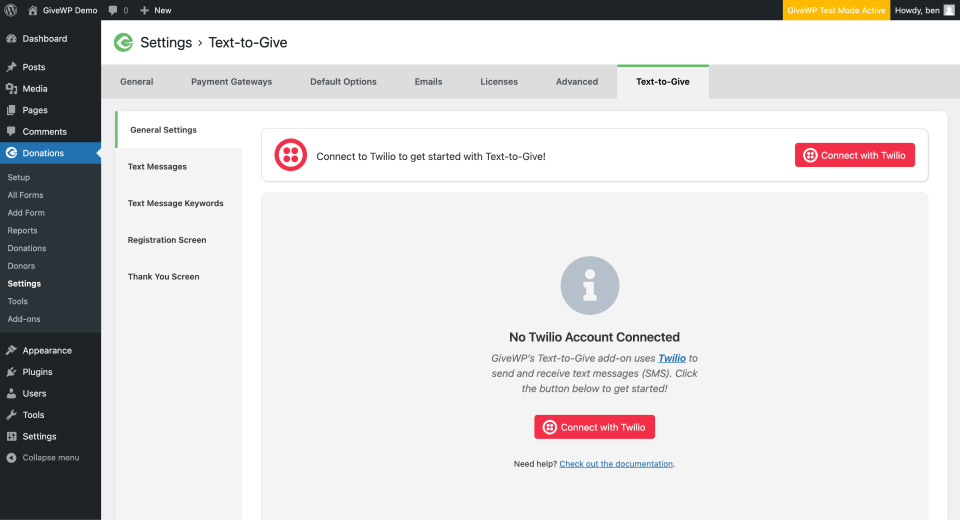Click the Tools wrench icon
Image resolution: width=960 pixels, height=520 pixels.
pos(11,415)
